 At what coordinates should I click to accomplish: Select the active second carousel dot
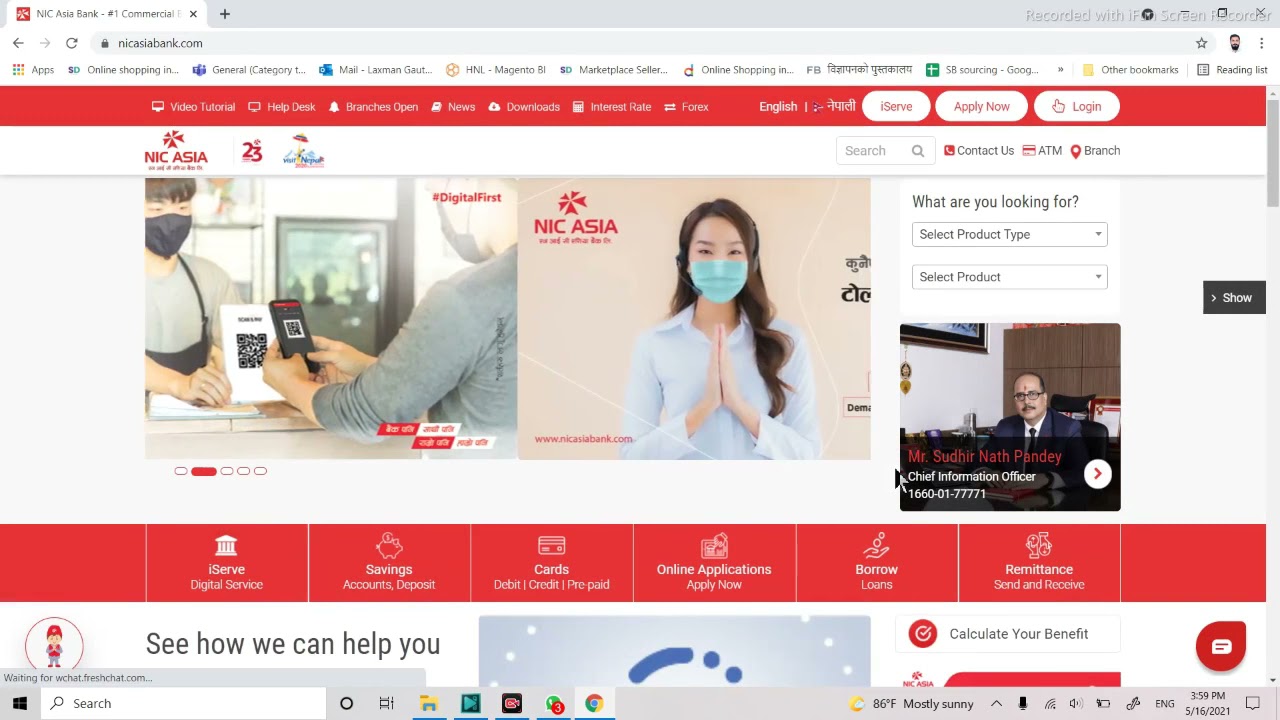coord(204,471)
